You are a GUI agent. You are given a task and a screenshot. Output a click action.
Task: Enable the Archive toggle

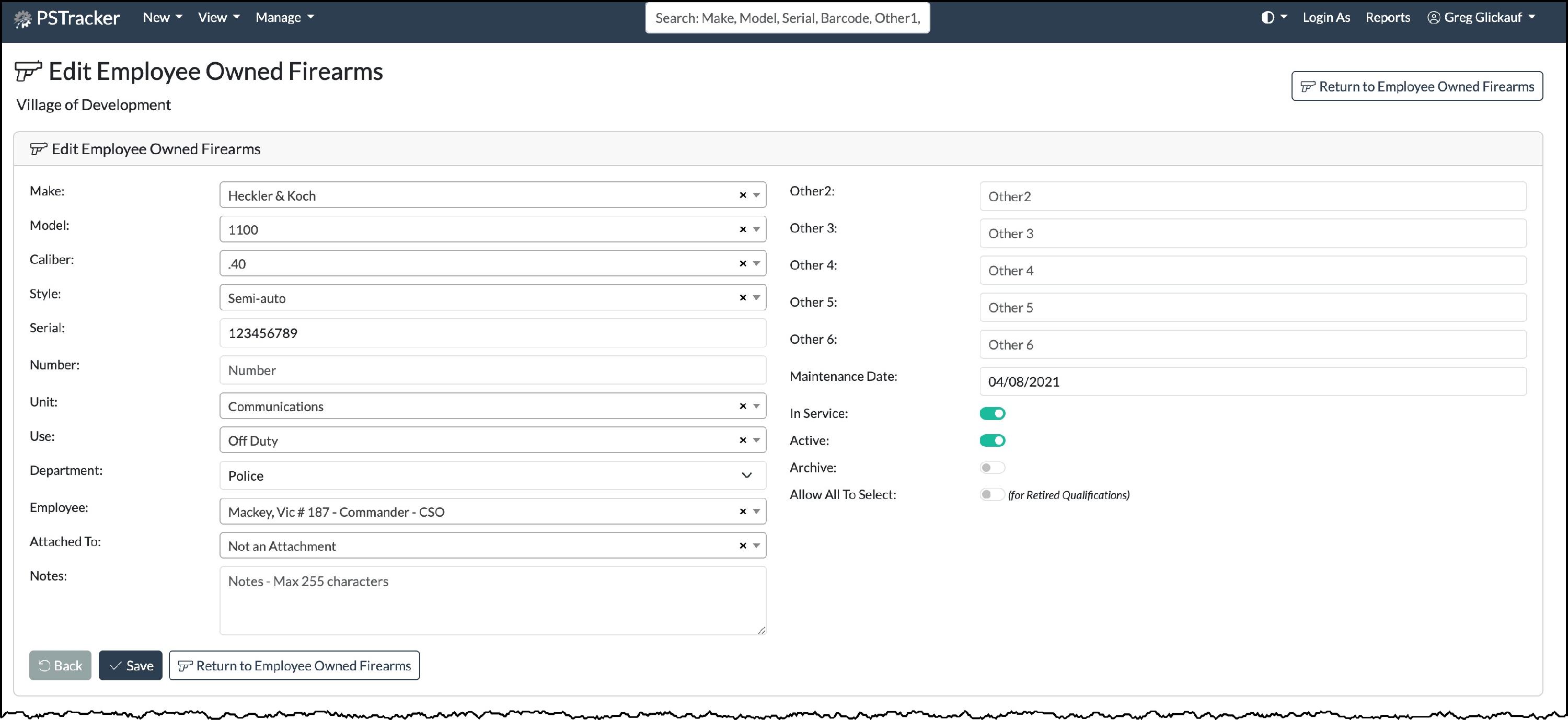[x=992, y=468]
